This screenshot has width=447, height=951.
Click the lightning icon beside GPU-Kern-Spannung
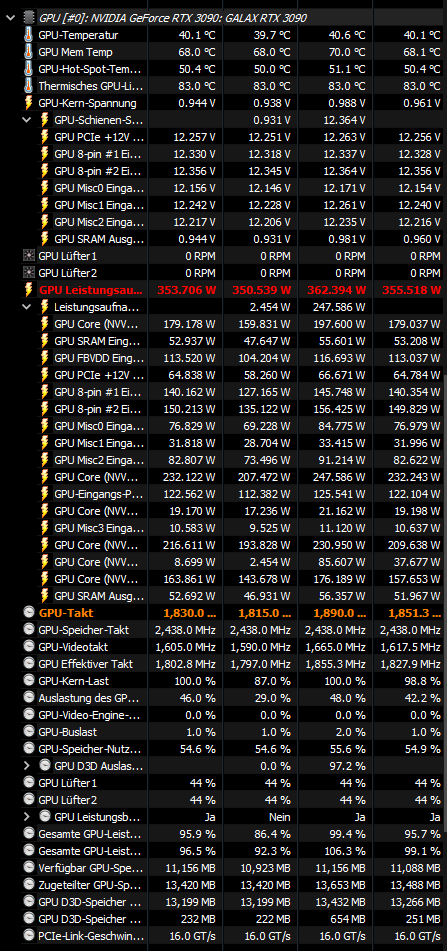click(28, 102)
